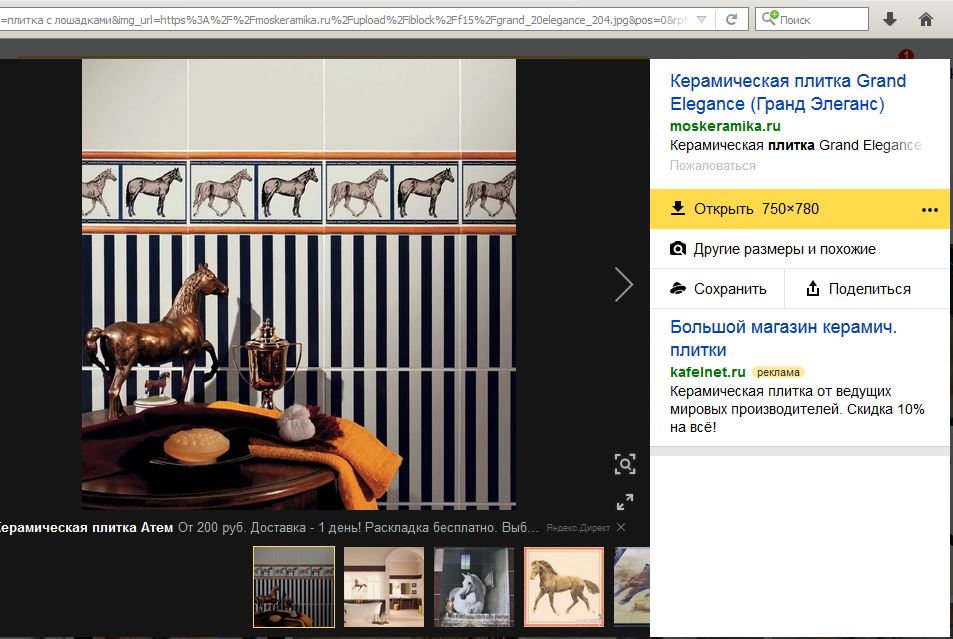The height and width of the screenshot is (639, 953).
Task: Click the Пожаловаться report link
Action: click(712, 165)
